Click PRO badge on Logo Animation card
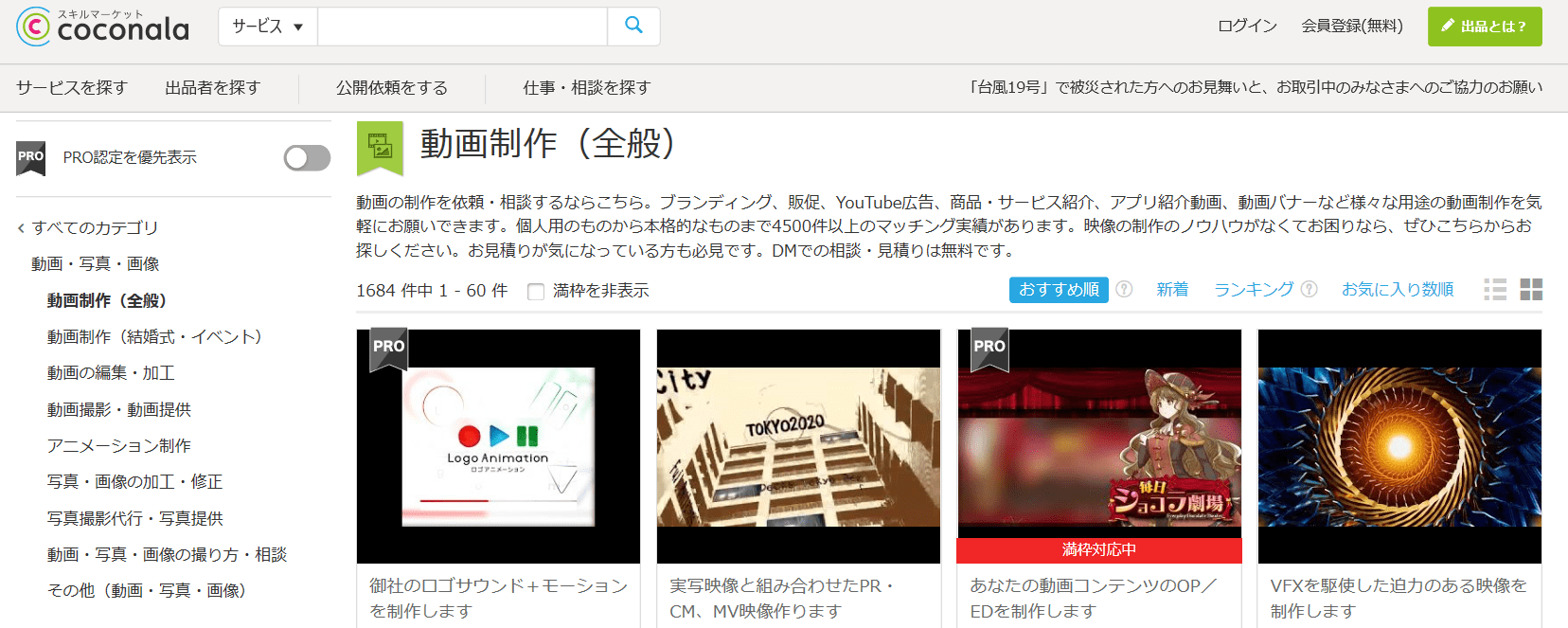This screenshot has width=1568, height=628. click(388, 349)
